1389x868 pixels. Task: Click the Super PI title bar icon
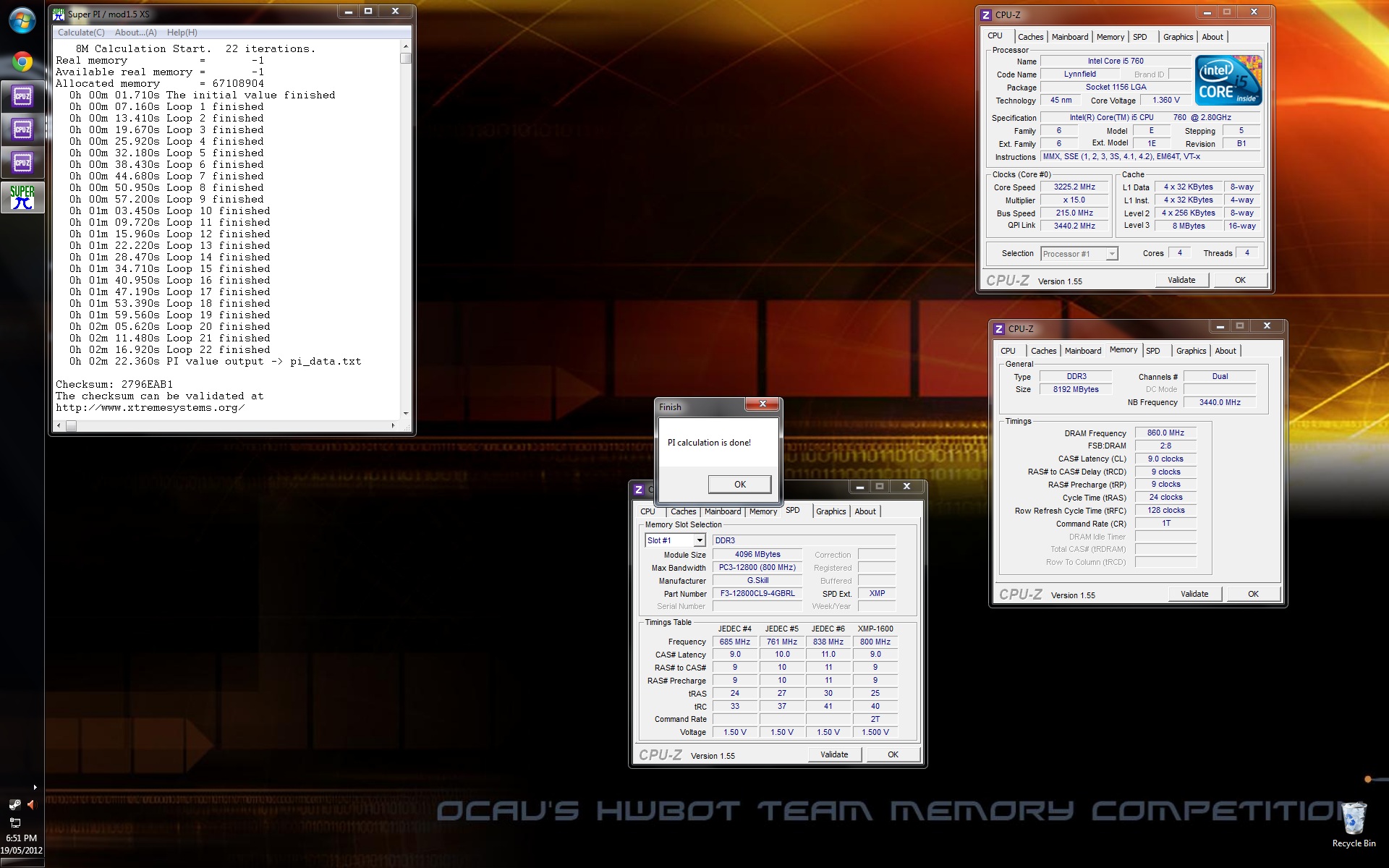(x=59, y=14)
